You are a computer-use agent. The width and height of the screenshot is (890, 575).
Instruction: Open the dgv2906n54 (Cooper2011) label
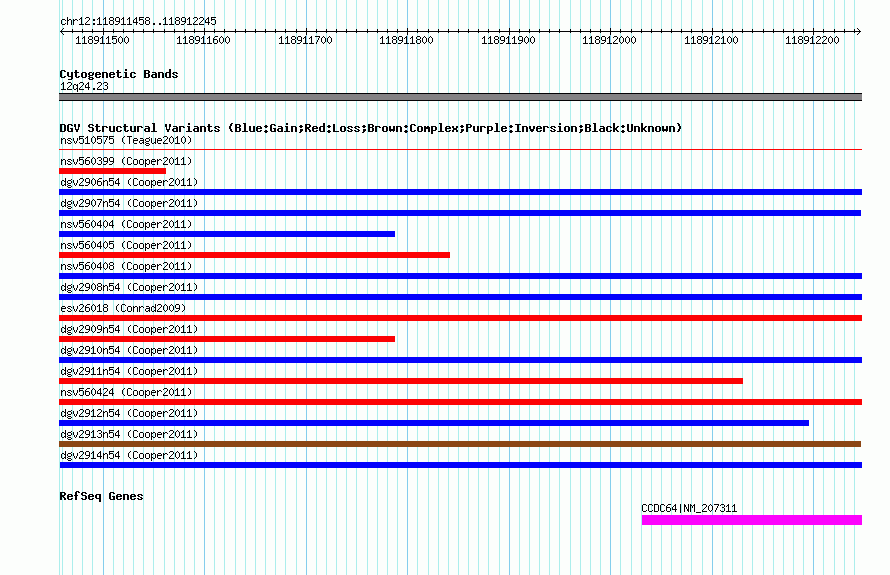pos(129,182)
